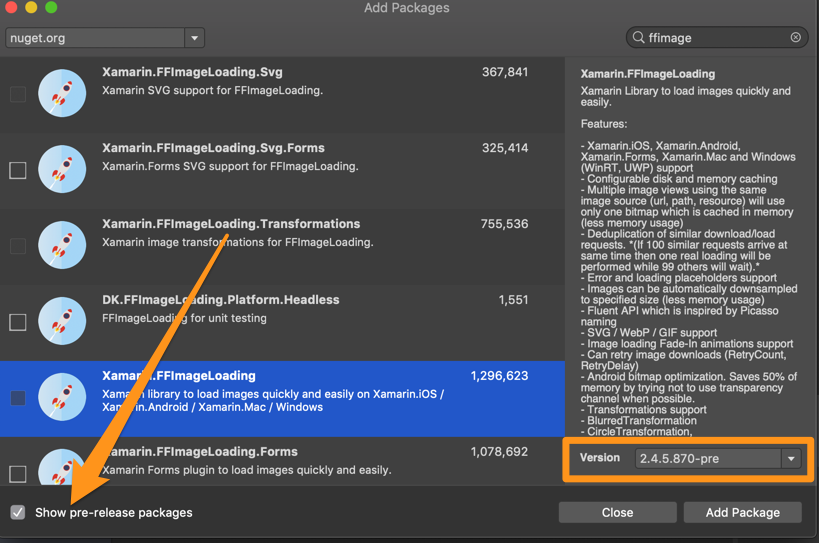The image size is (819, 543).
Task: Click 'Xamarin Forms plugin to load images' description
Action: [x=247, y=470]
